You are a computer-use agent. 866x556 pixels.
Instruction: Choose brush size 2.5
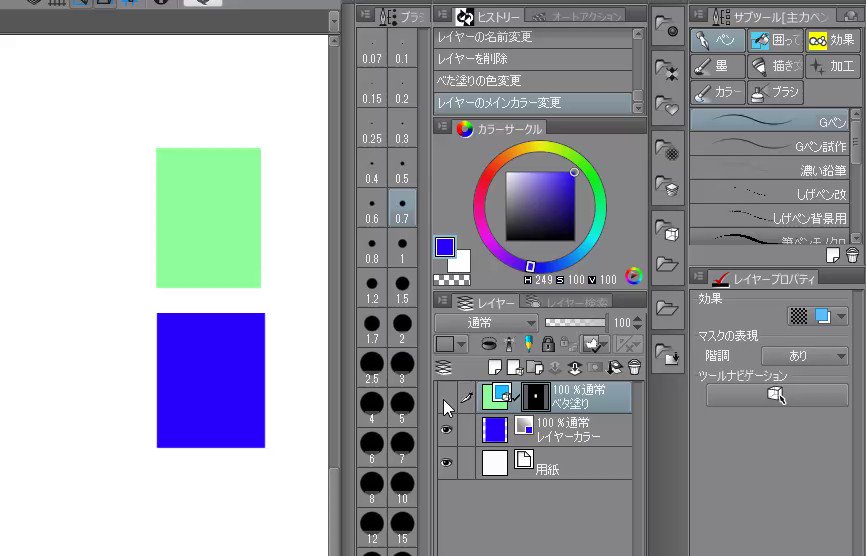372,368
